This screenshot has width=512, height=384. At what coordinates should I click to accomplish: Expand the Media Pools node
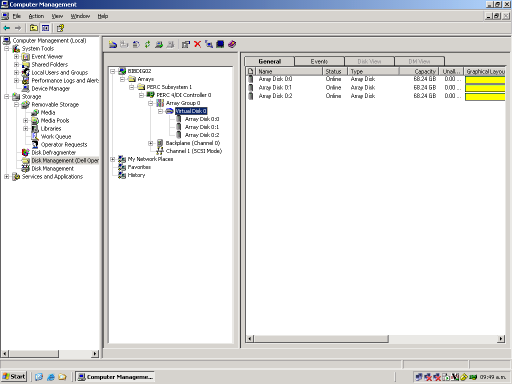point(25,121)
